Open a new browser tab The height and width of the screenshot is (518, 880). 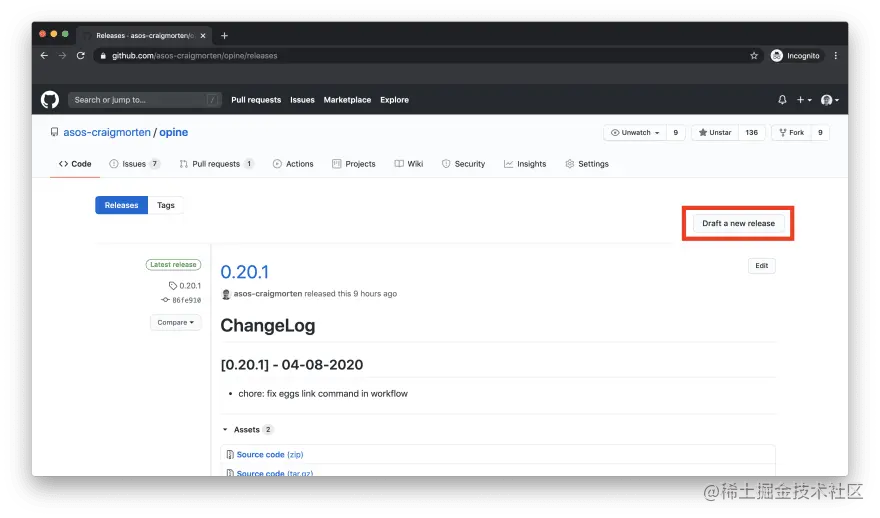coord(224,35)
